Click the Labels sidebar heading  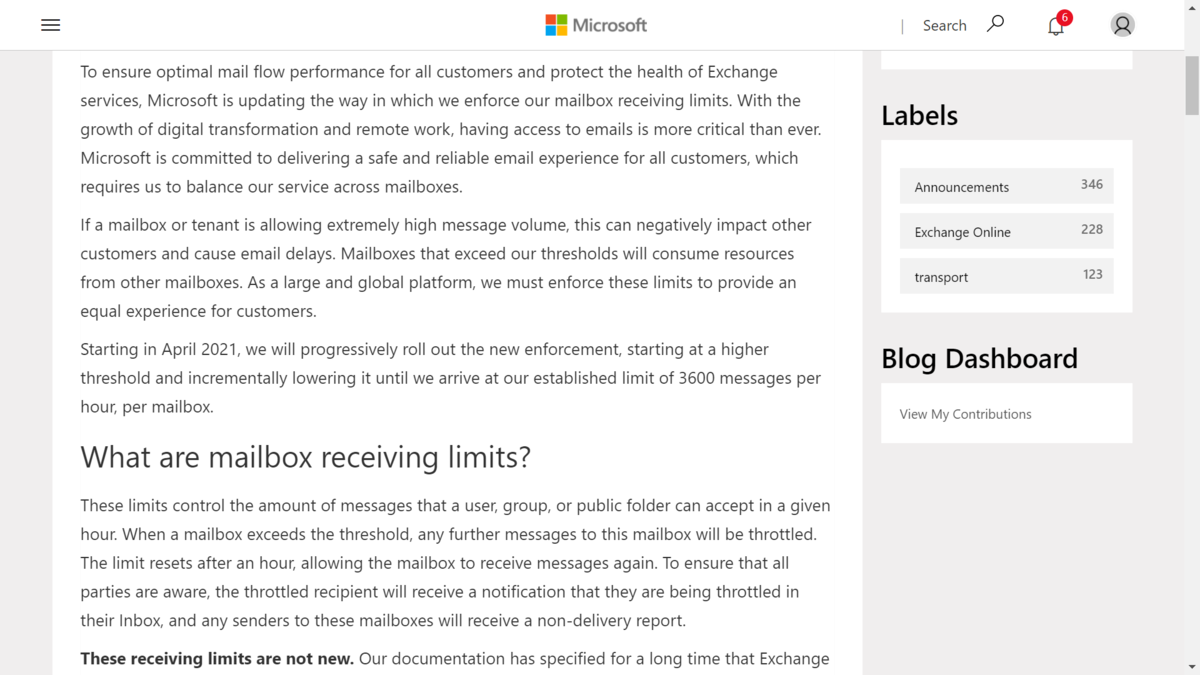[919, 115]
